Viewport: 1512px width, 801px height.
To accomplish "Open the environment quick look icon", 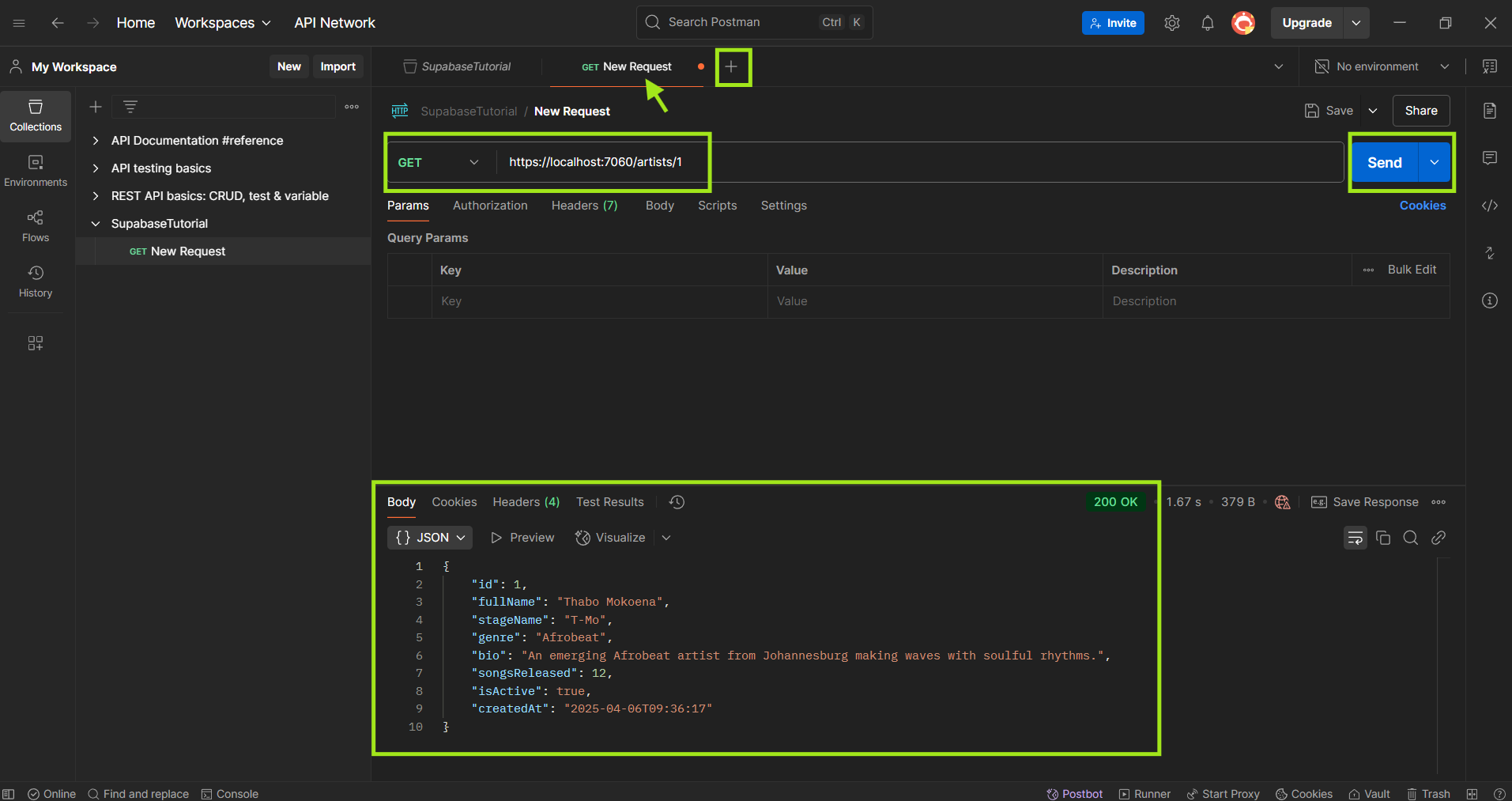I will [x=1490, y=66].
